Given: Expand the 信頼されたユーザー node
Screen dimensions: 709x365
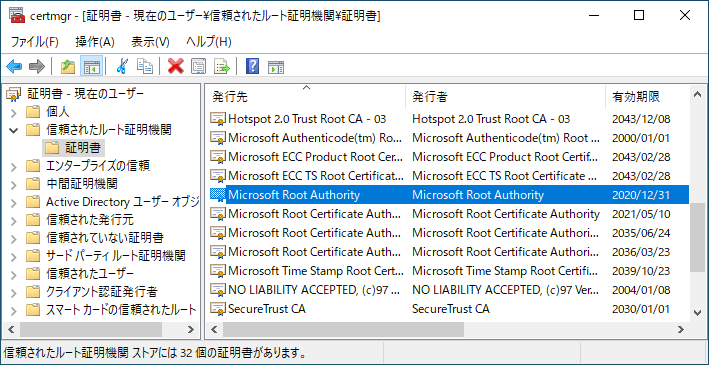Looking at the screenshot, I should click(x=14, y=275).
